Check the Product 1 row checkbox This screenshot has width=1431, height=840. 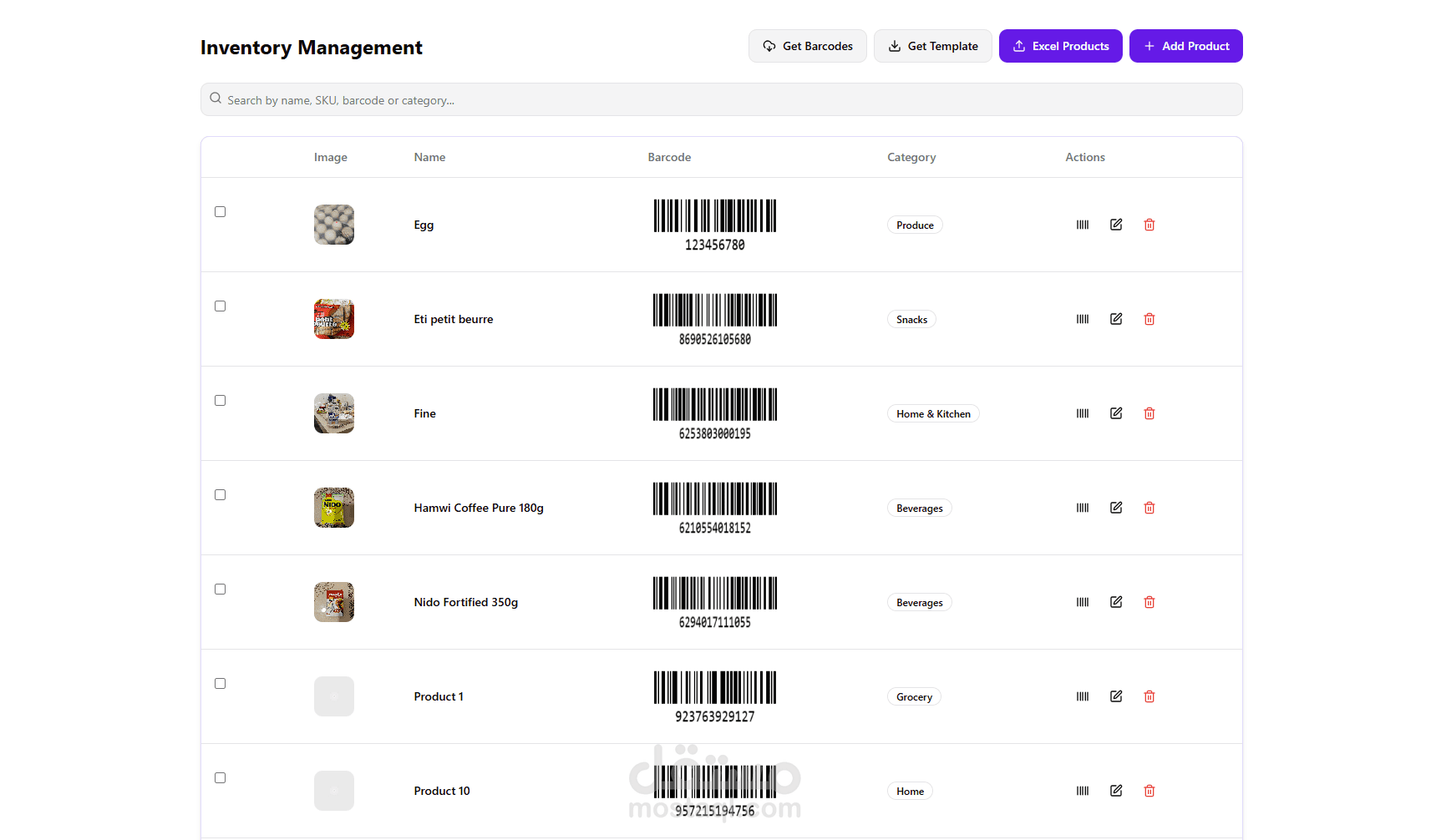tap(221, 684)
